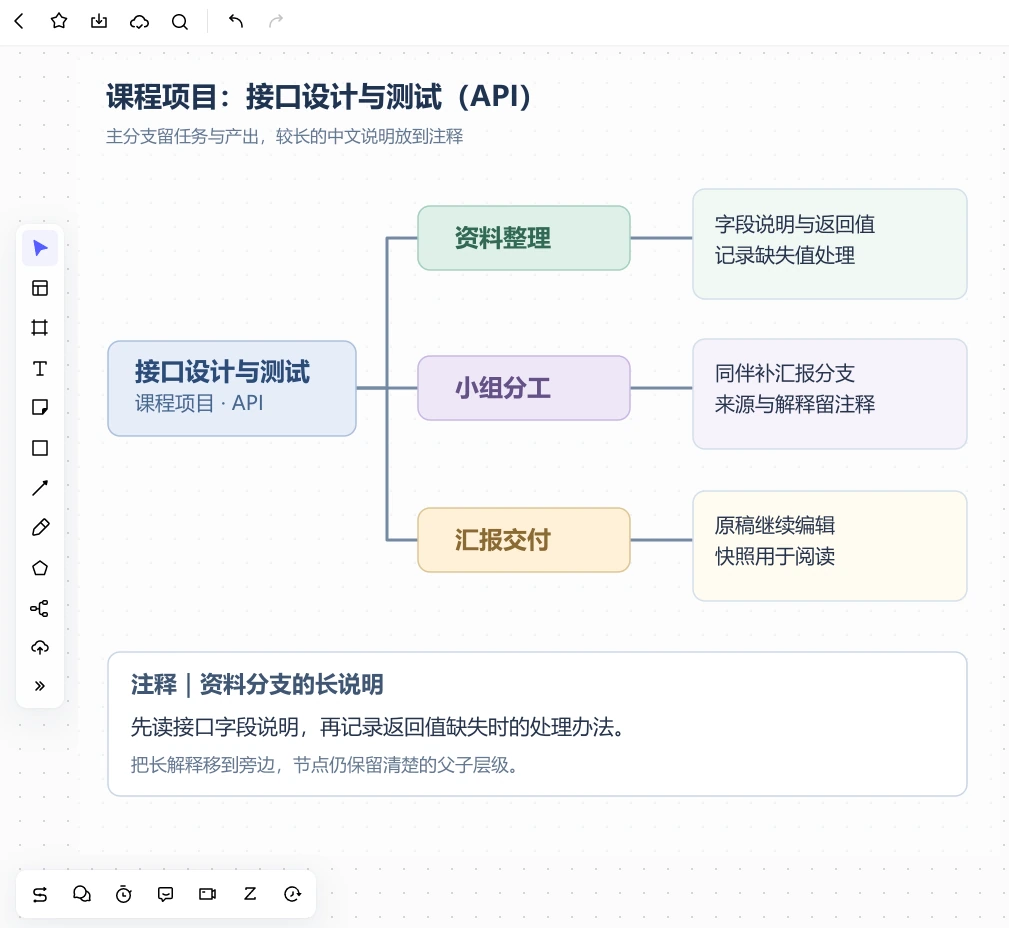Open the templates layout tool
Screen dimensions: 1009x928
click(40, 288)
